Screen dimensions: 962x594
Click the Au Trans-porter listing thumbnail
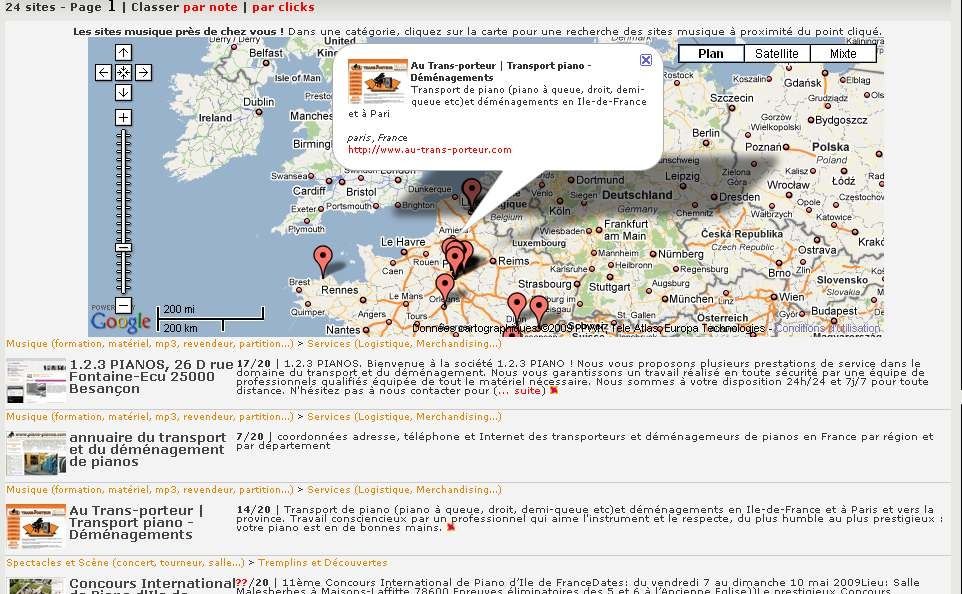36,526
